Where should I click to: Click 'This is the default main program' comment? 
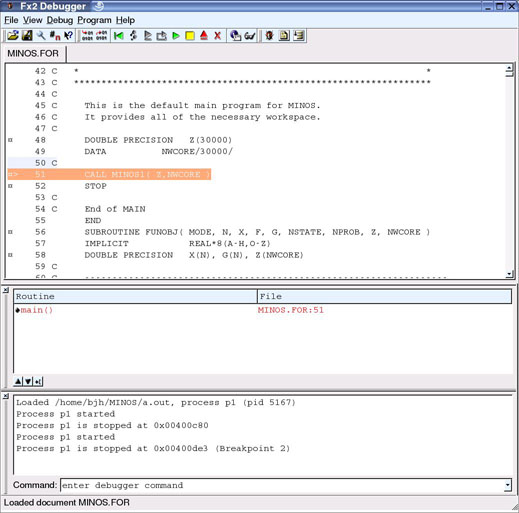[x=202, y=105]
